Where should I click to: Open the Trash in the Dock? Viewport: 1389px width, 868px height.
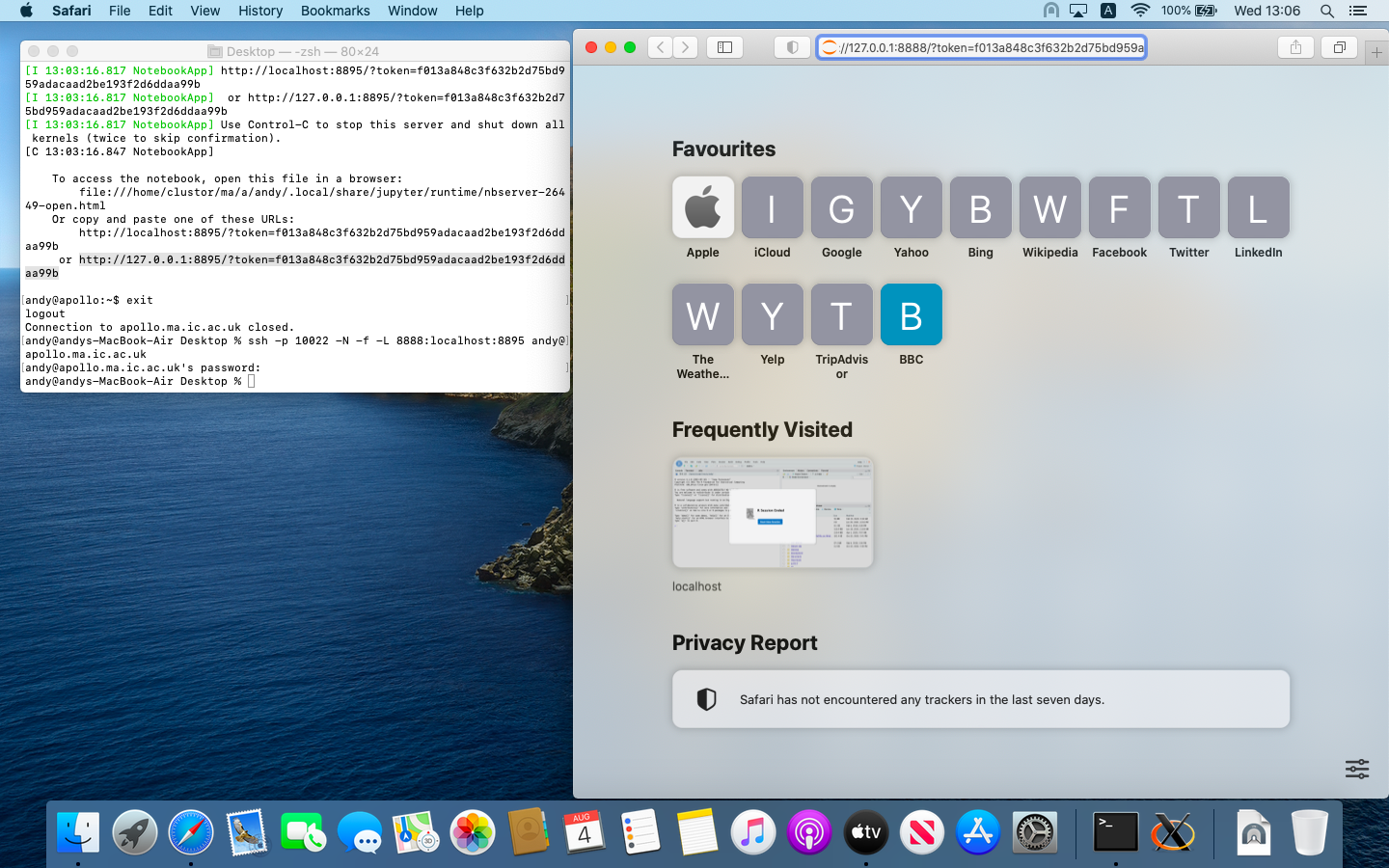[1310, 832]
